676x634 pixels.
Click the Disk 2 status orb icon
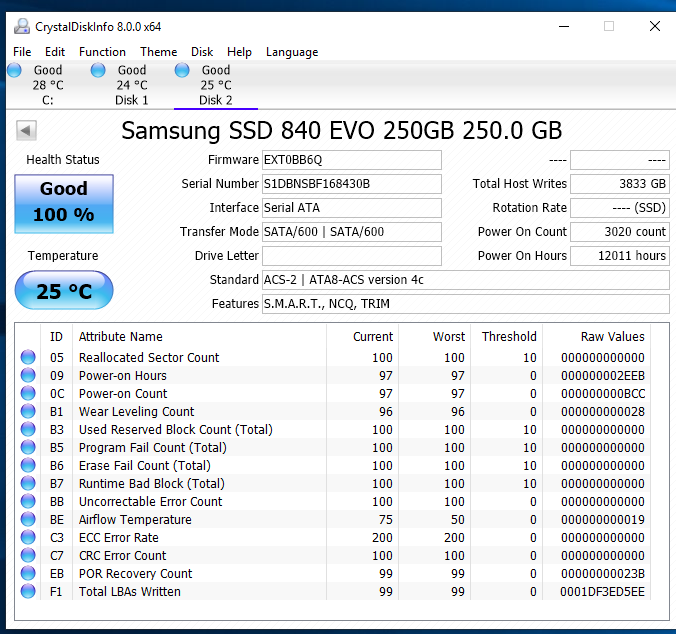182,70
